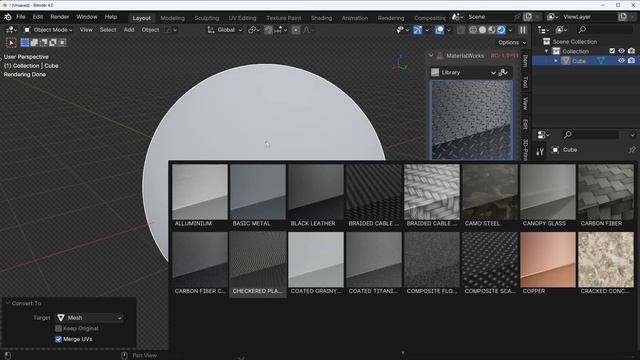Image resolution: width=640 pixels, height=360 pixels.
Task: Switch to rendered viewport shading
Action: pos(501,30)
